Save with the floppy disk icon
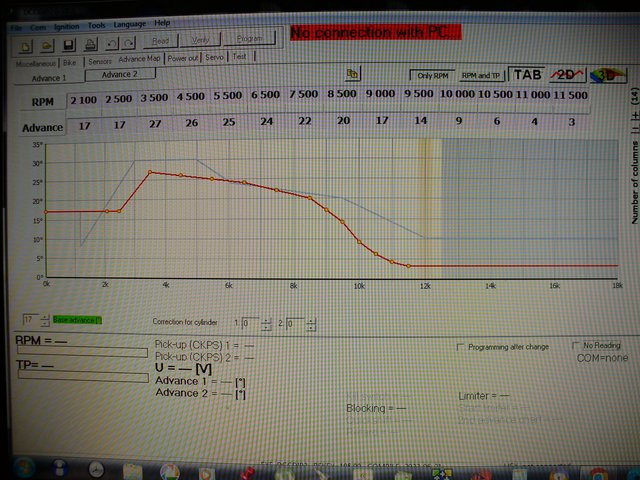Screen dimensions: 640x480 (69, 44)
